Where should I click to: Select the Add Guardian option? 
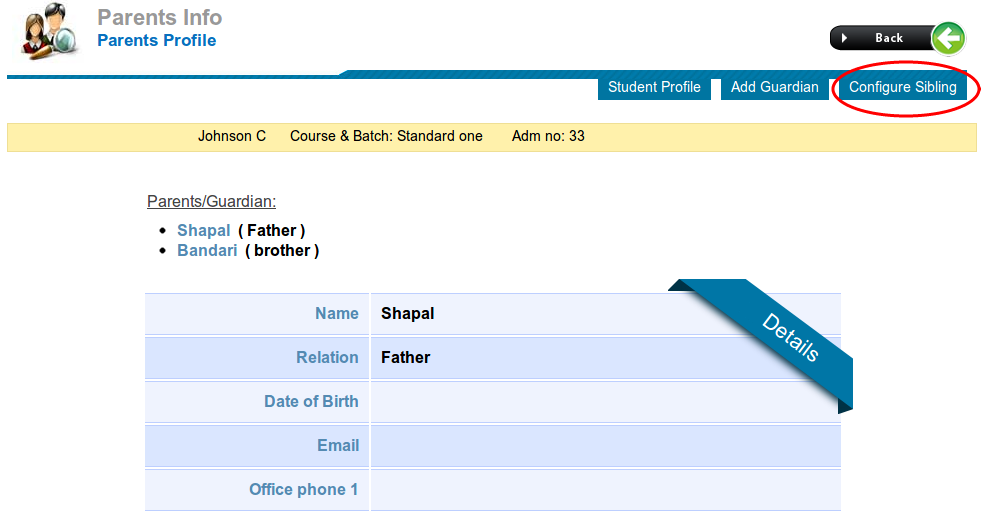[x=774, y=87]
